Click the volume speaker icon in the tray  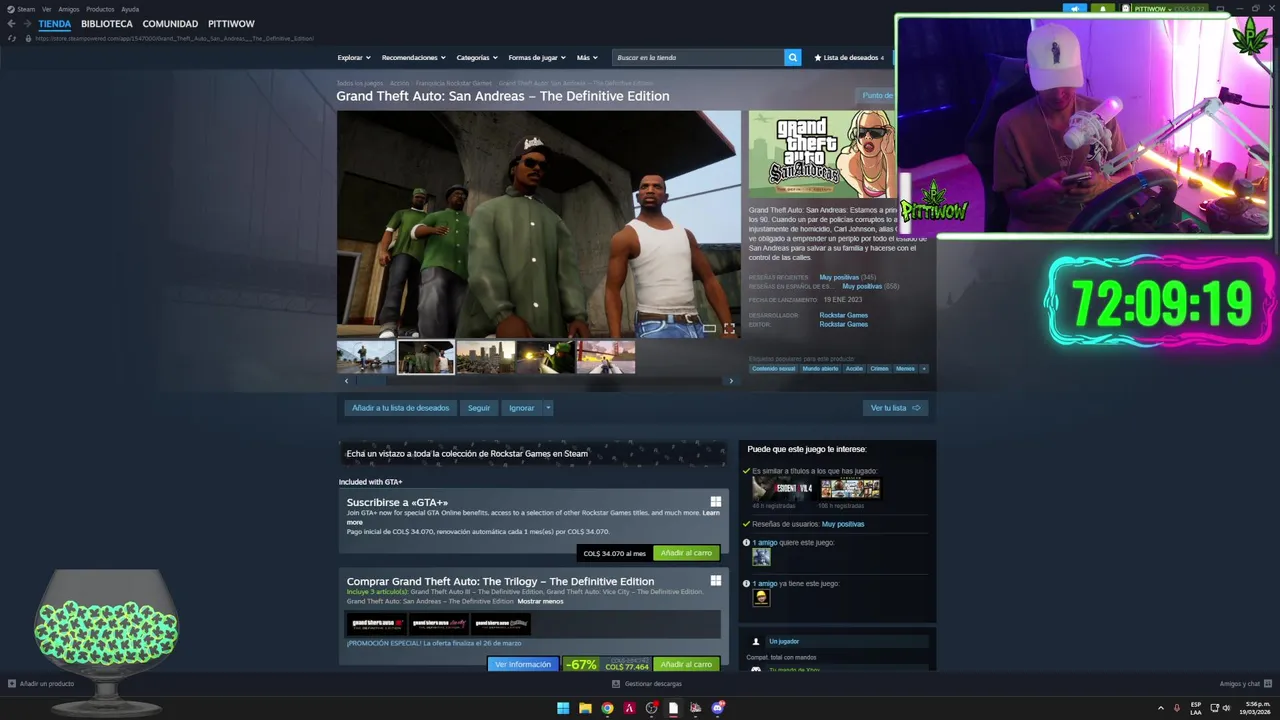coord(1226,708)
